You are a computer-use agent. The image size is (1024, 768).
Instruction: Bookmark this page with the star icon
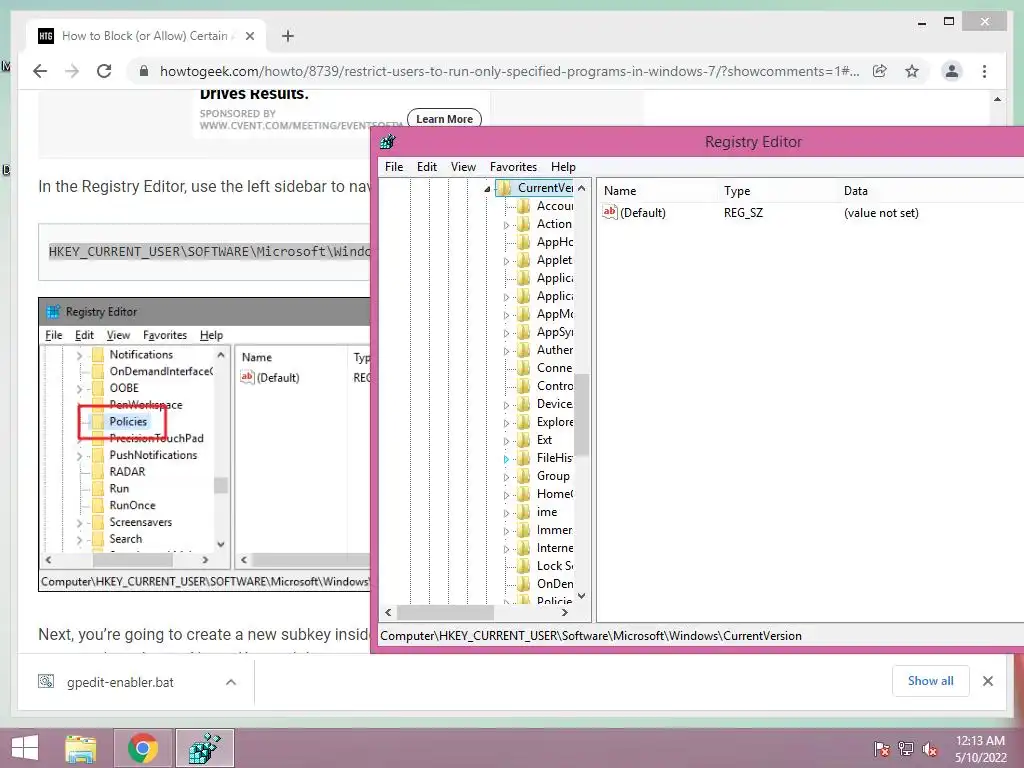912,71
